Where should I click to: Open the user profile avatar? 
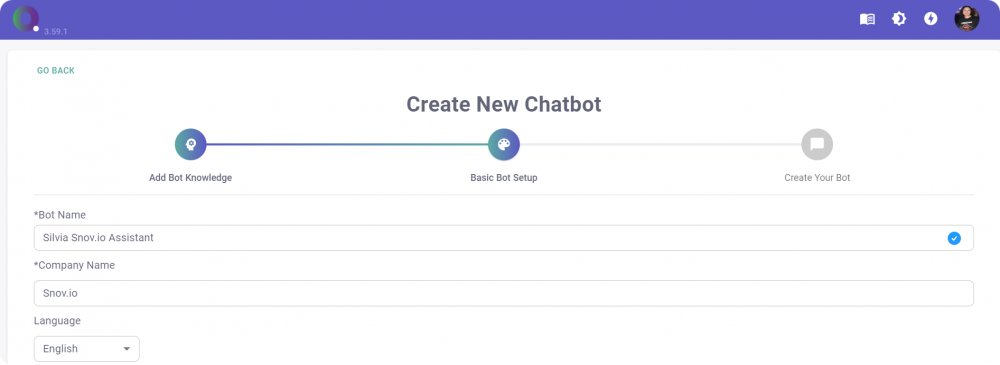[966, 19]
